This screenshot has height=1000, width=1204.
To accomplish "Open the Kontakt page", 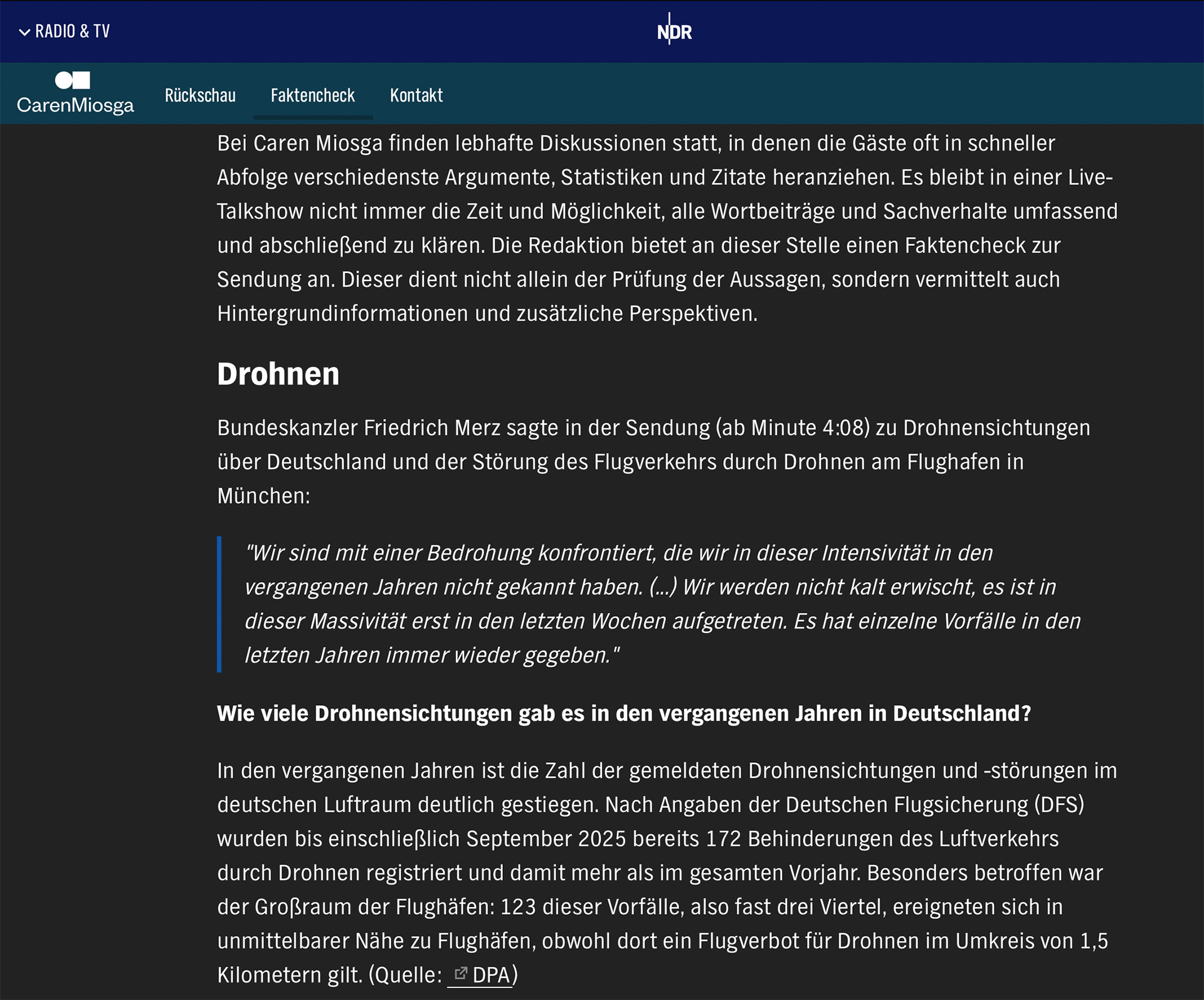I will tap(416, 95).
